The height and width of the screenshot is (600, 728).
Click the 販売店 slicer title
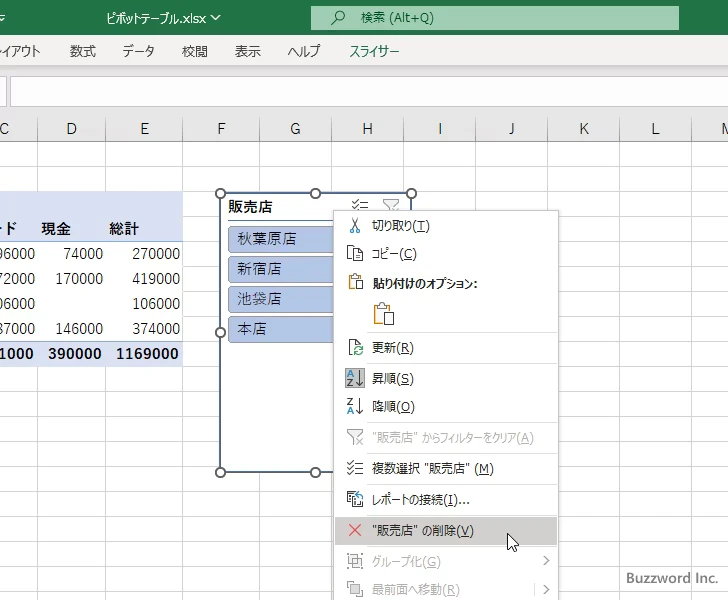(x=250, y=207)
